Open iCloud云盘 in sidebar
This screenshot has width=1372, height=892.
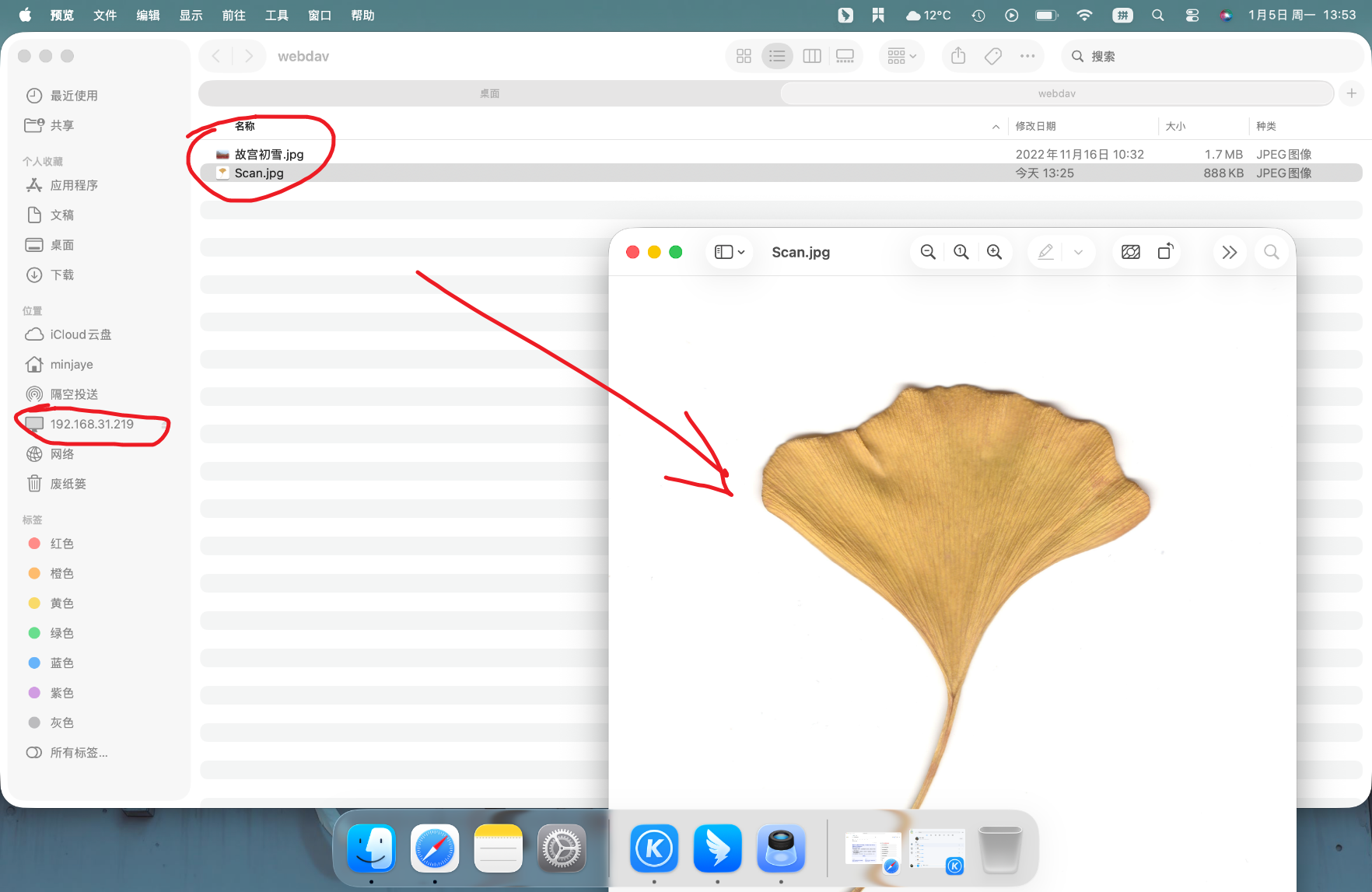click(x=68, y=334)
